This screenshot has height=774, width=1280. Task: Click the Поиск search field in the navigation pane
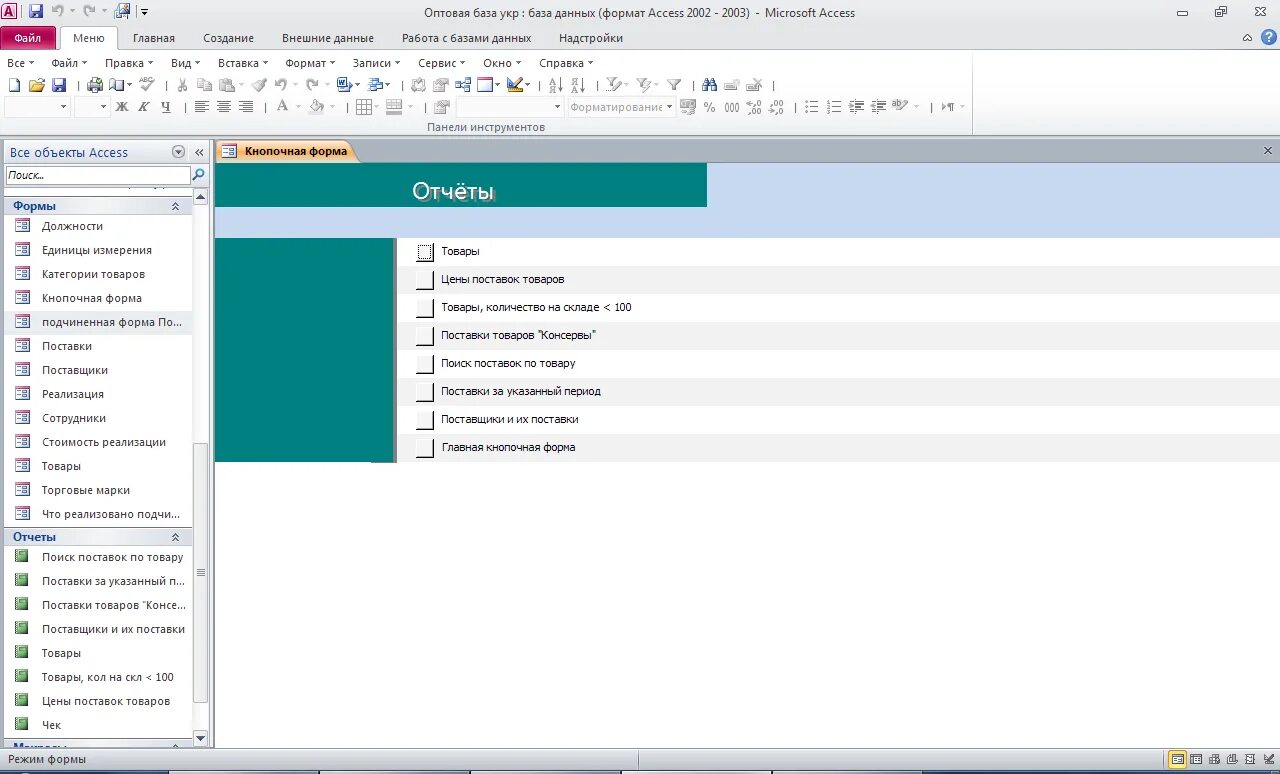click(x=97, y=175)
